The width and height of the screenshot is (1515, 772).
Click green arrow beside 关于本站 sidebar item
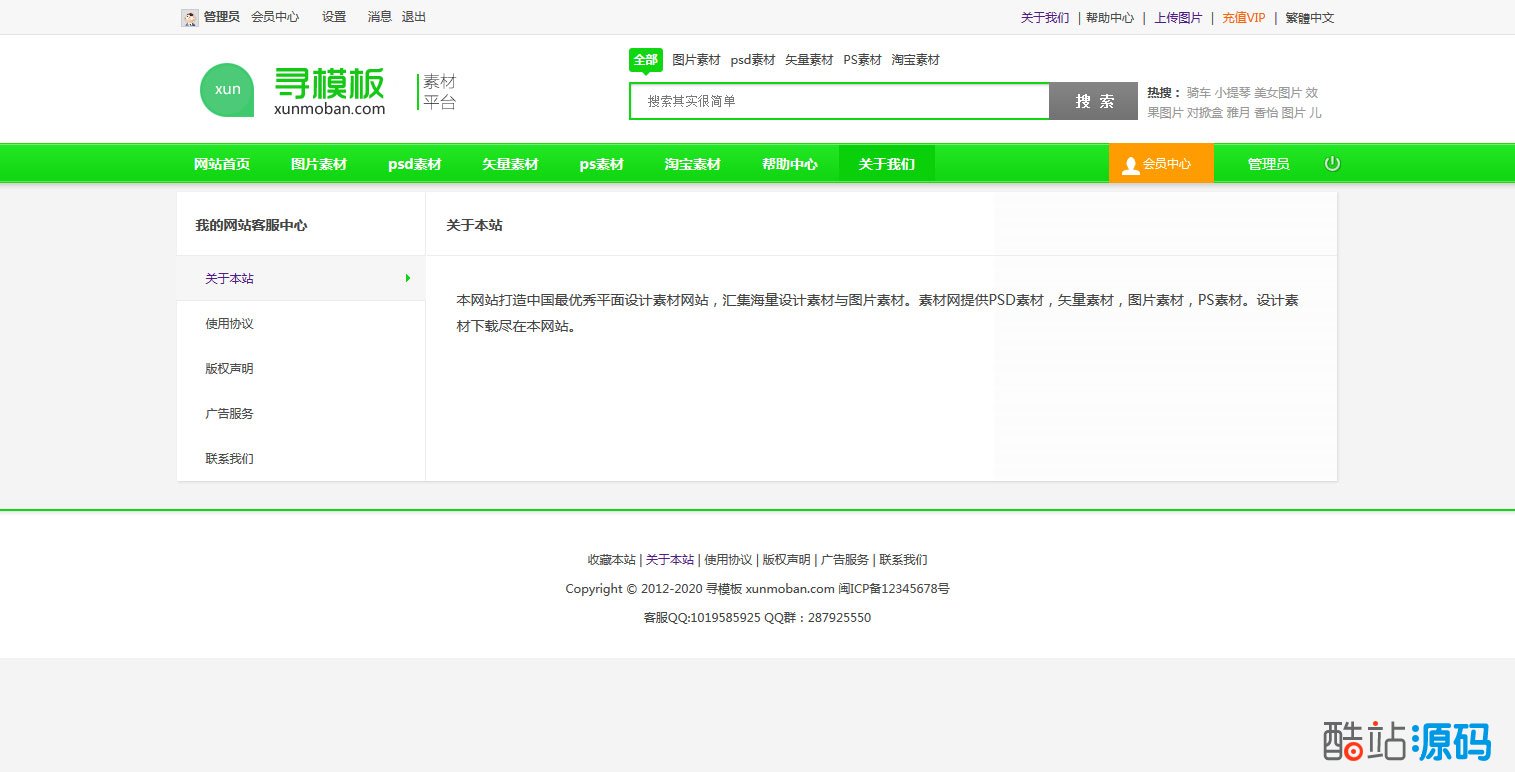[408, 278]
